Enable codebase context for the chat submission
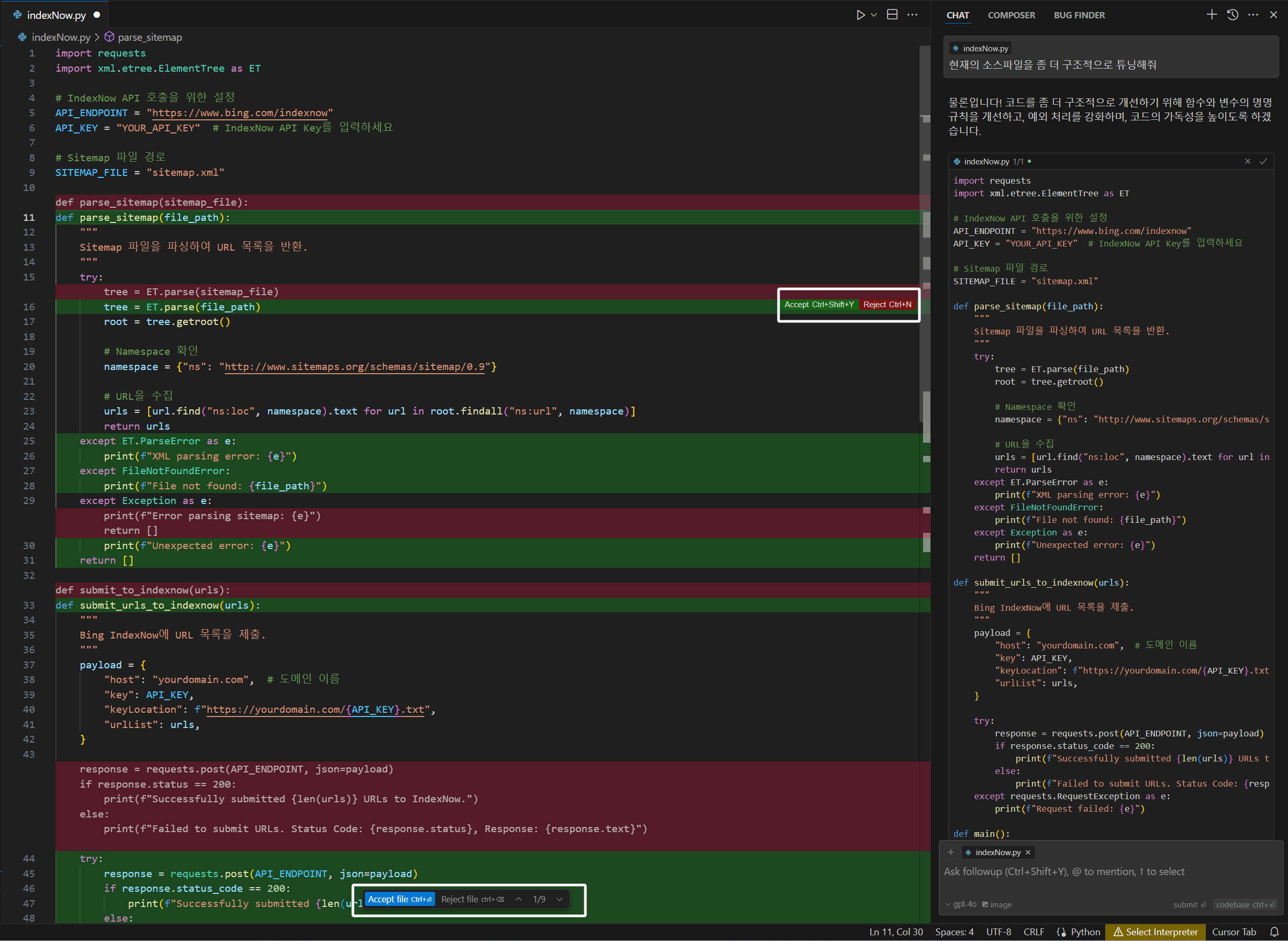 (x=1245, y=904)
